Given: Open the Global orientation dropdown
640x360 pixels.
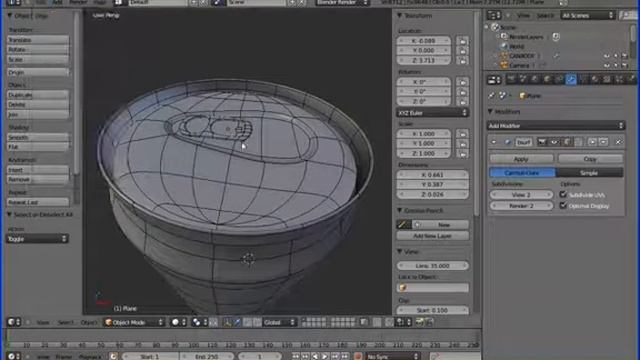Looking at the screenshot, I should coord(279,322).
